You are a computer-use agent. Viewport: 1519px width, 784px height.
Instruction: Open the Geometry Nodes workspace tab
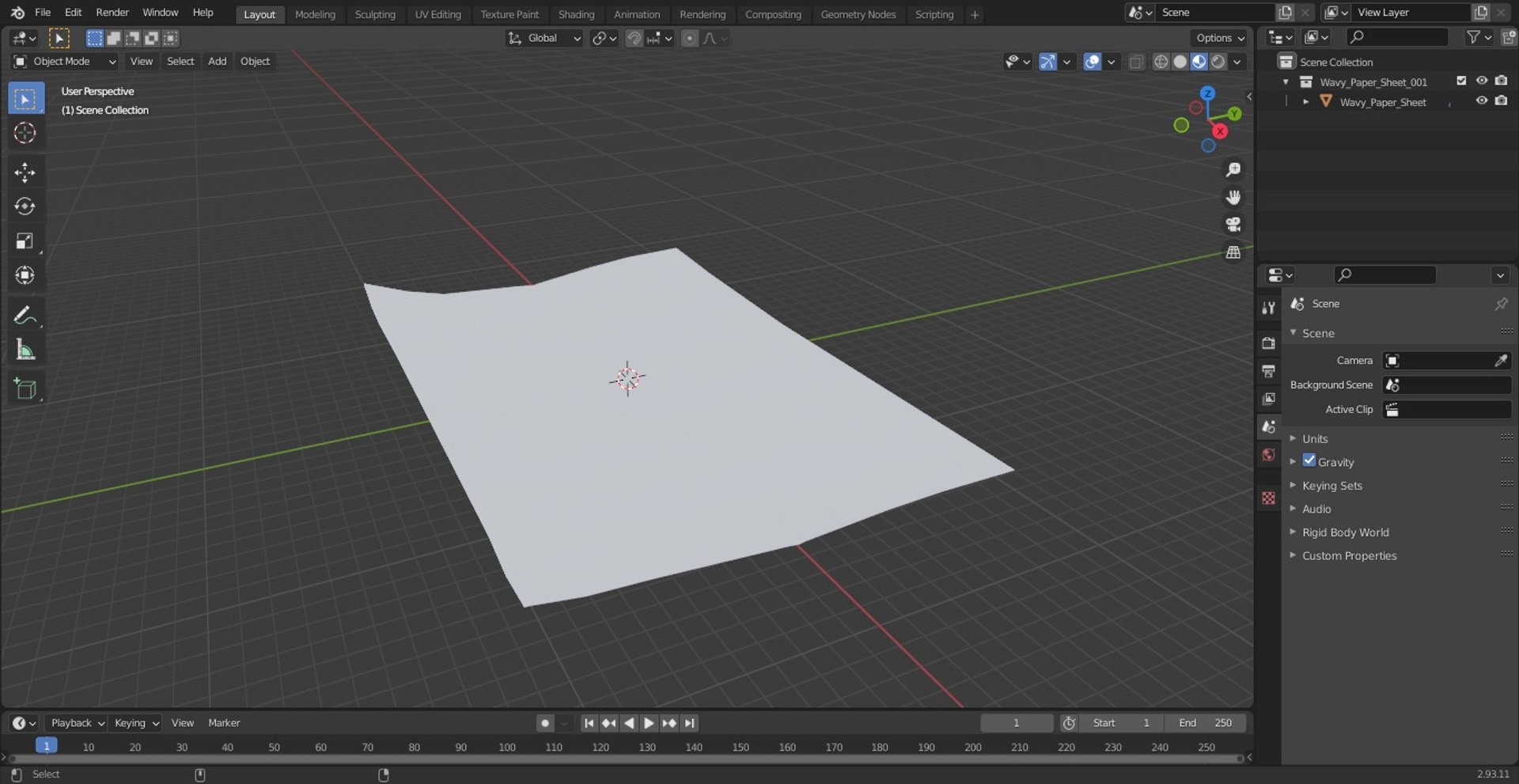(858, 14)
